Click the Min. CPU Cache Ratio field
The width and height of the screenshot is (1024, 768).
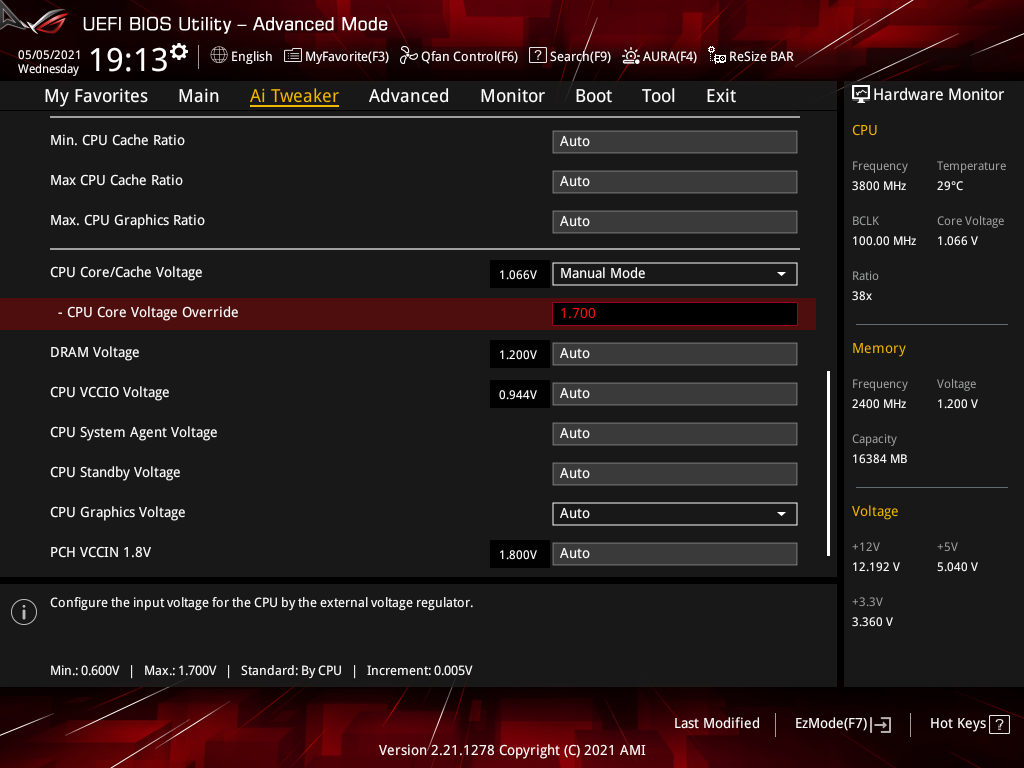click(x=675, y=142)
